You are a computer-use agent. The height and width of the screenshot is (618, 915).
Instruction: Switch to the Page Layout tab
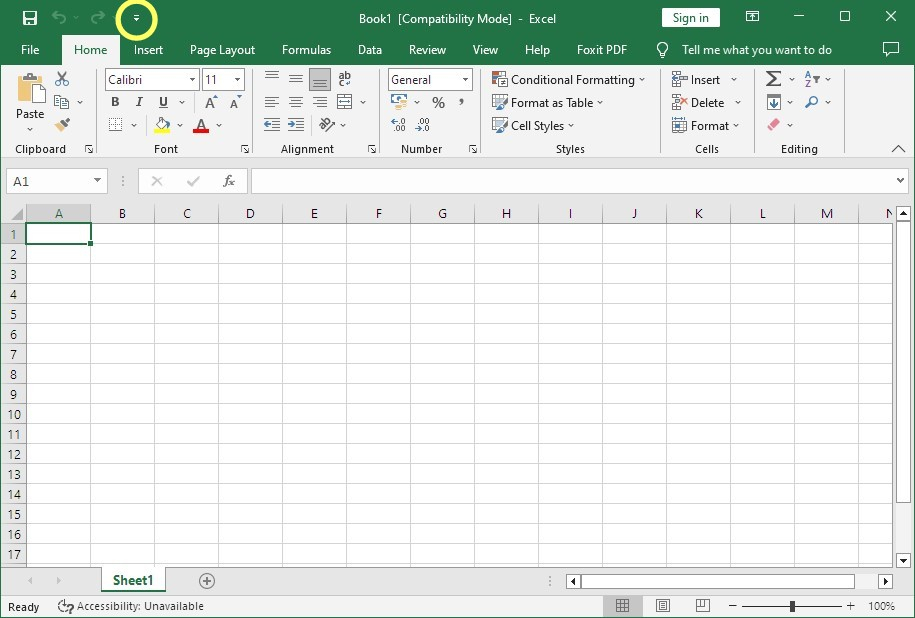pyautogui.click(x=222, y=50)
